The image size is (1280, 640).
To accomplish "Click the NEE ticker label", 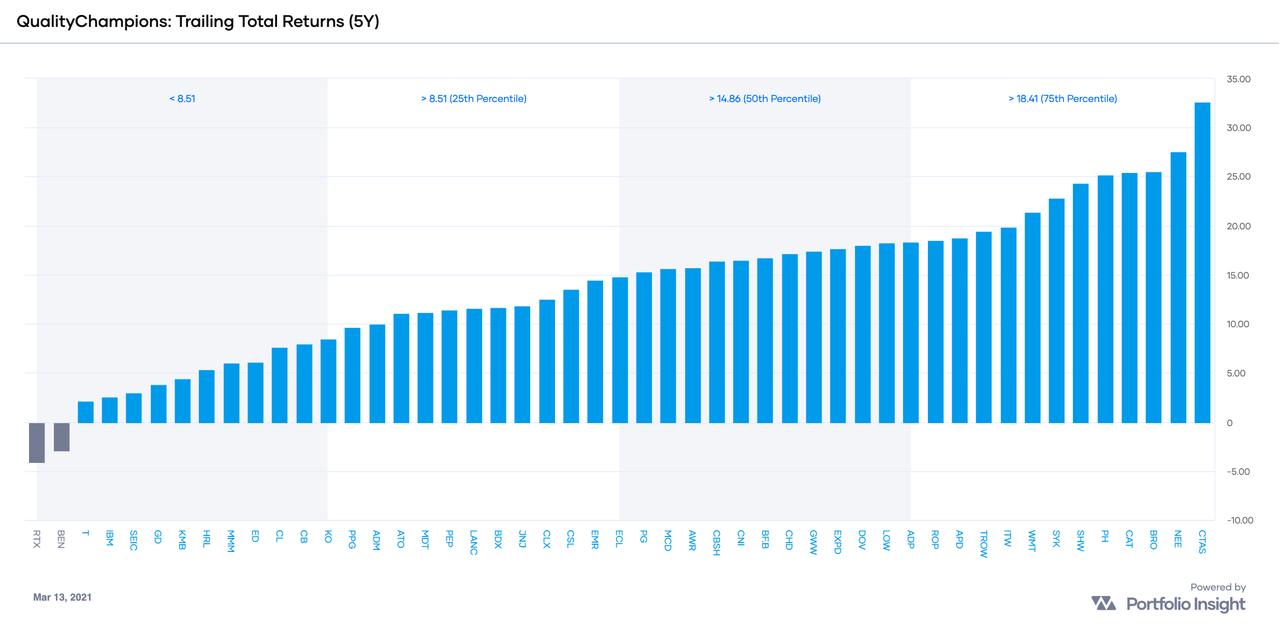I will point(1178,539).
